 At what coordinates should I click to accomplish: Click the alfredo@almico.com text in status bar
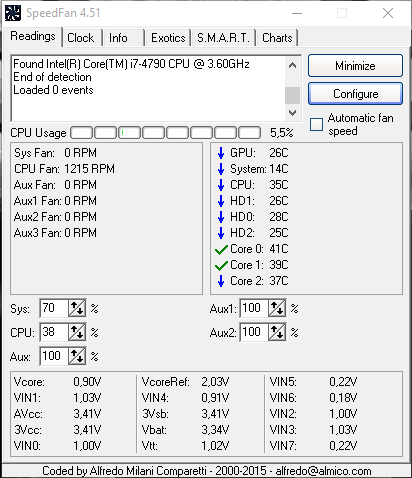323,471
